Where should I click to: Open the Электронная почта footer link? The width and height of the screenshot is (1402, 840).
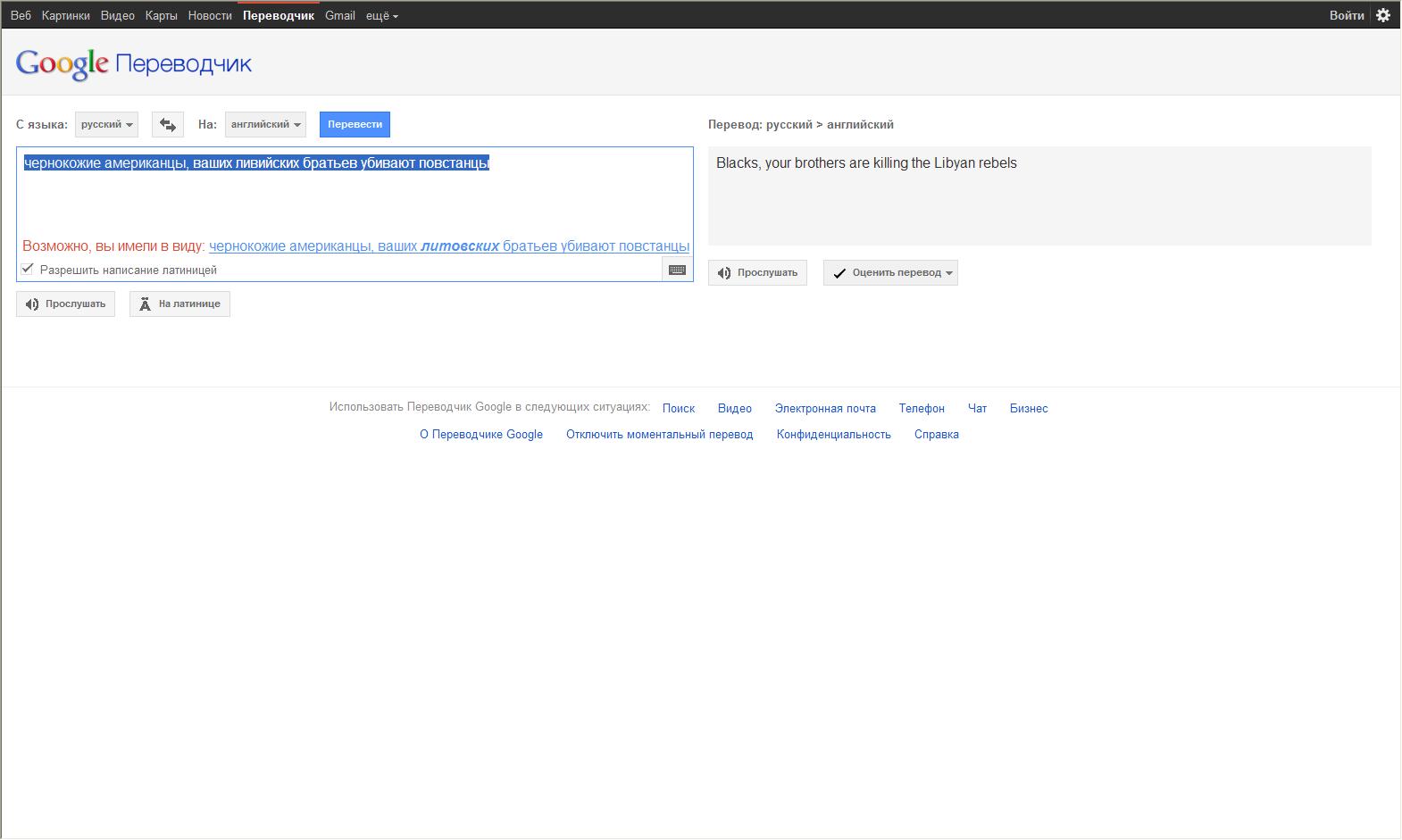tap(825, 409)
